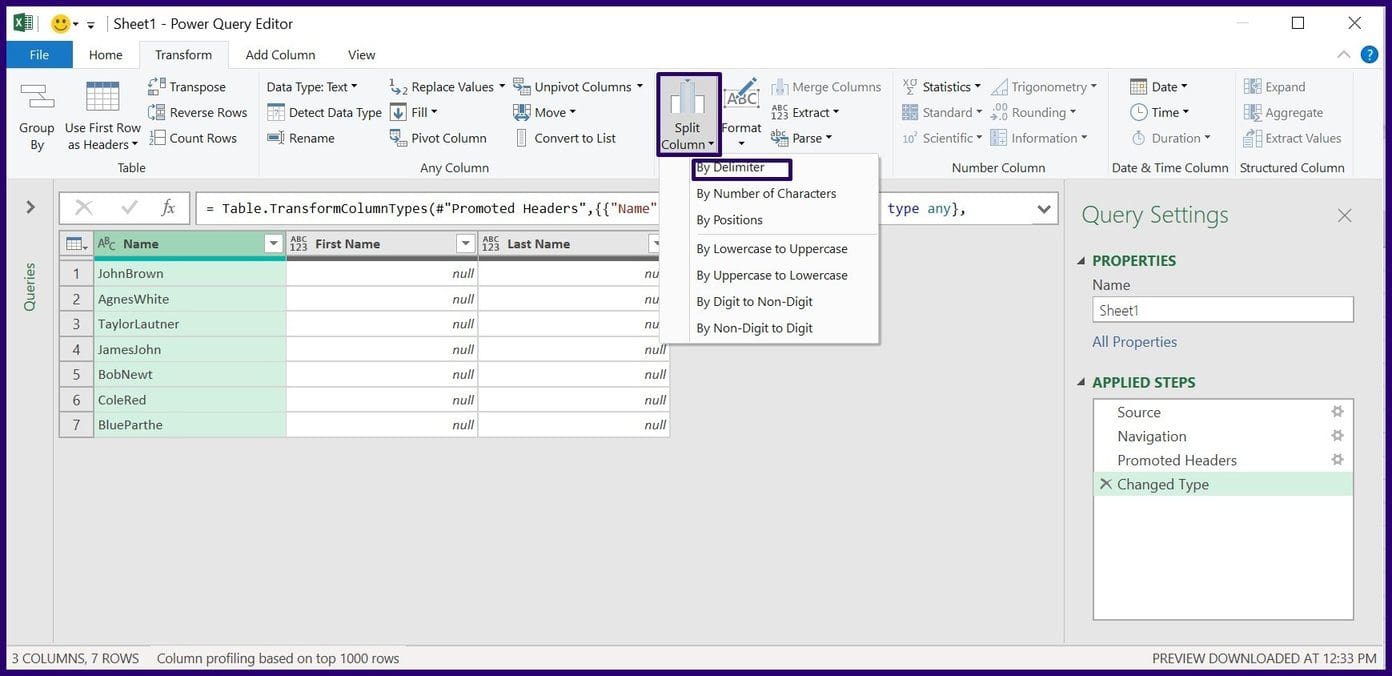The width and height of the screenshot is (1392, 676).
Task: Switch to the View tab
Action: pos(361,55)
